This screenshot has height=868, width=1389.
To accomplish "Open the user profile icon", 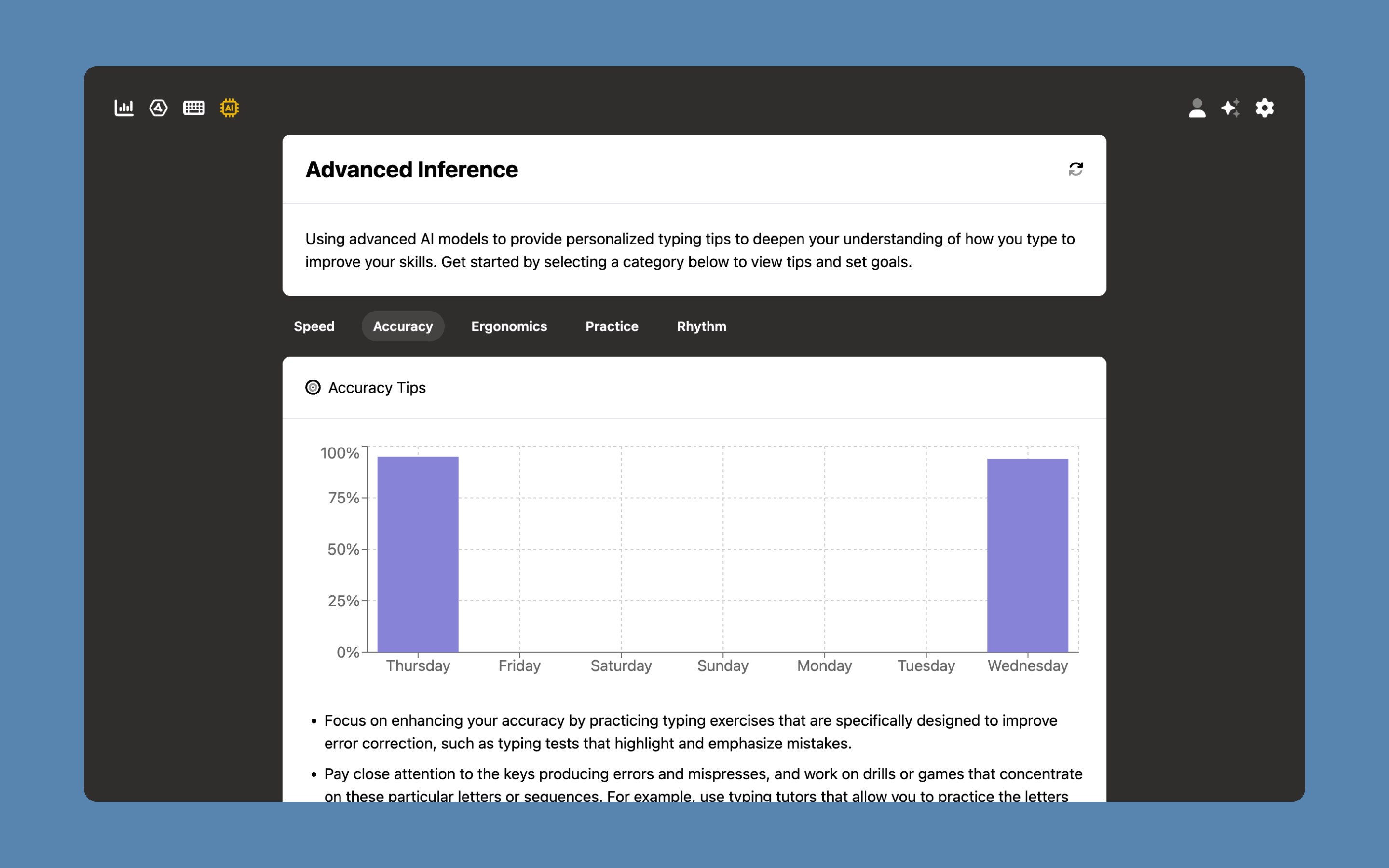I will (x=1197, y=108).
